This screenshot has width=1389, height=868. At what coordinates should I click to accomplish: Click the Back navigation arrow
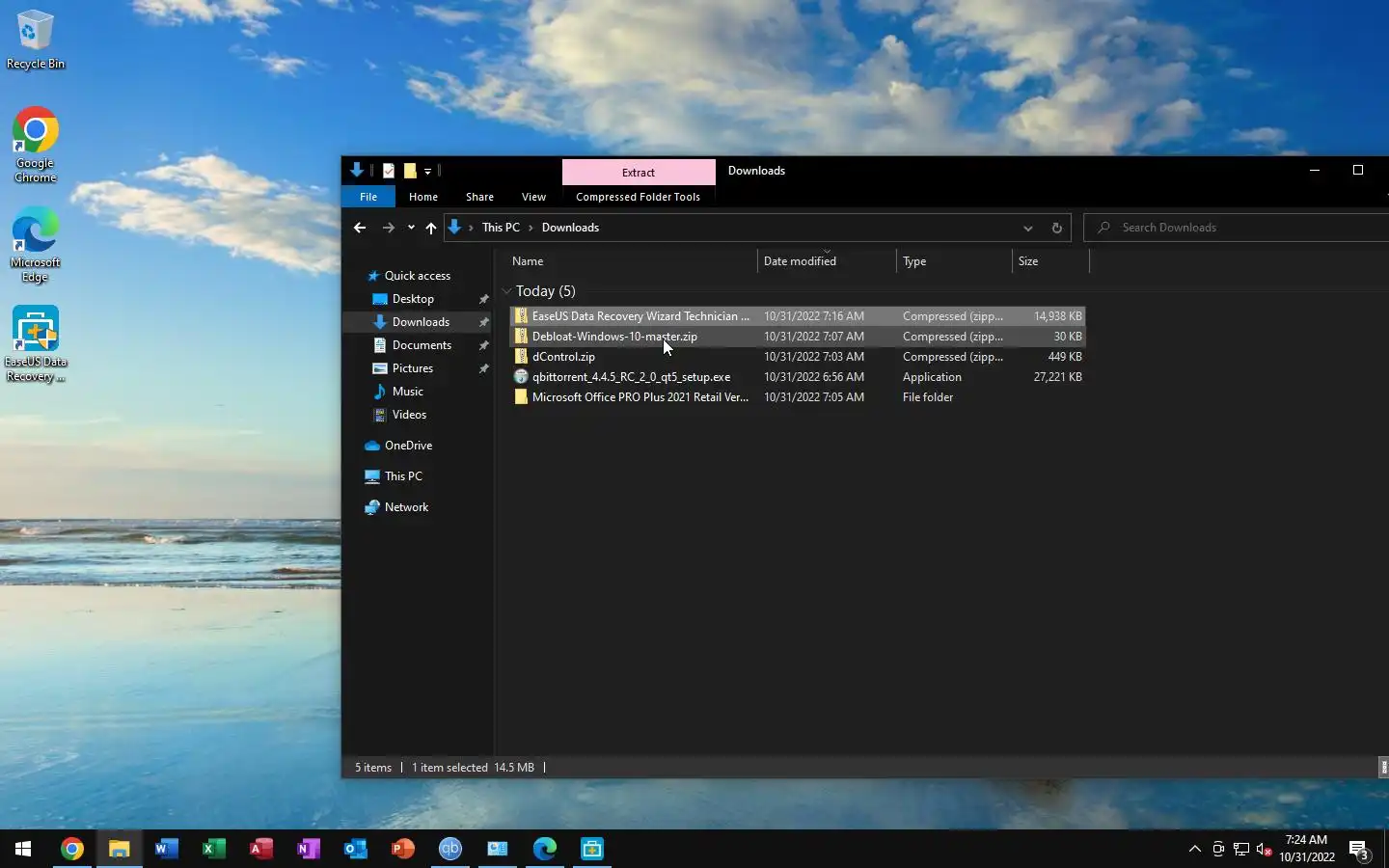point(360,228)
